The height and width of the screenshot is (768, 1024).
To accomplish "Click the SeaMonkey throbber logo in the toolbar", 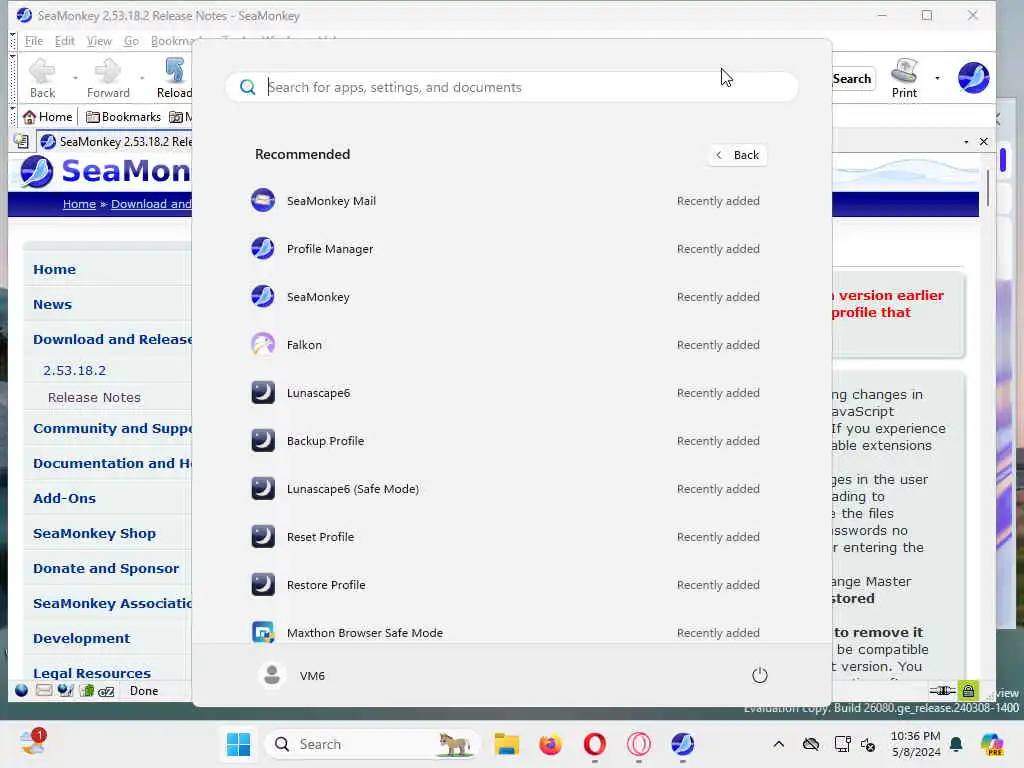I will pos(973,78).
